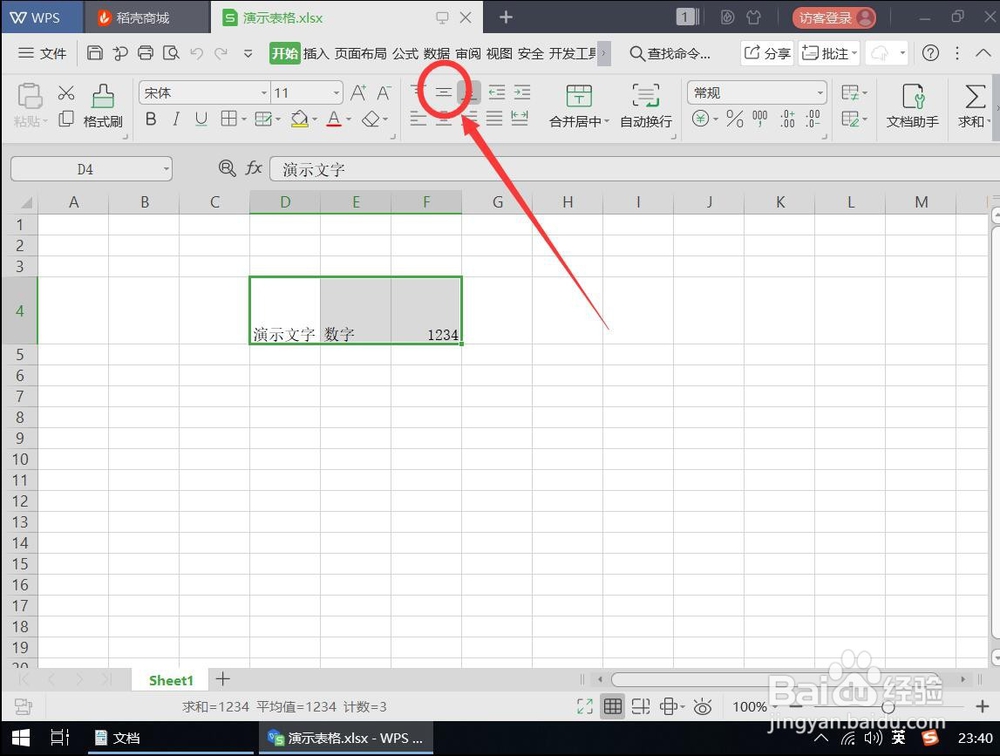Image resolution: width=1000 pixels, height=756 pixels.
Task: Apply bold formatting
Action: click(x=150, y=119)
